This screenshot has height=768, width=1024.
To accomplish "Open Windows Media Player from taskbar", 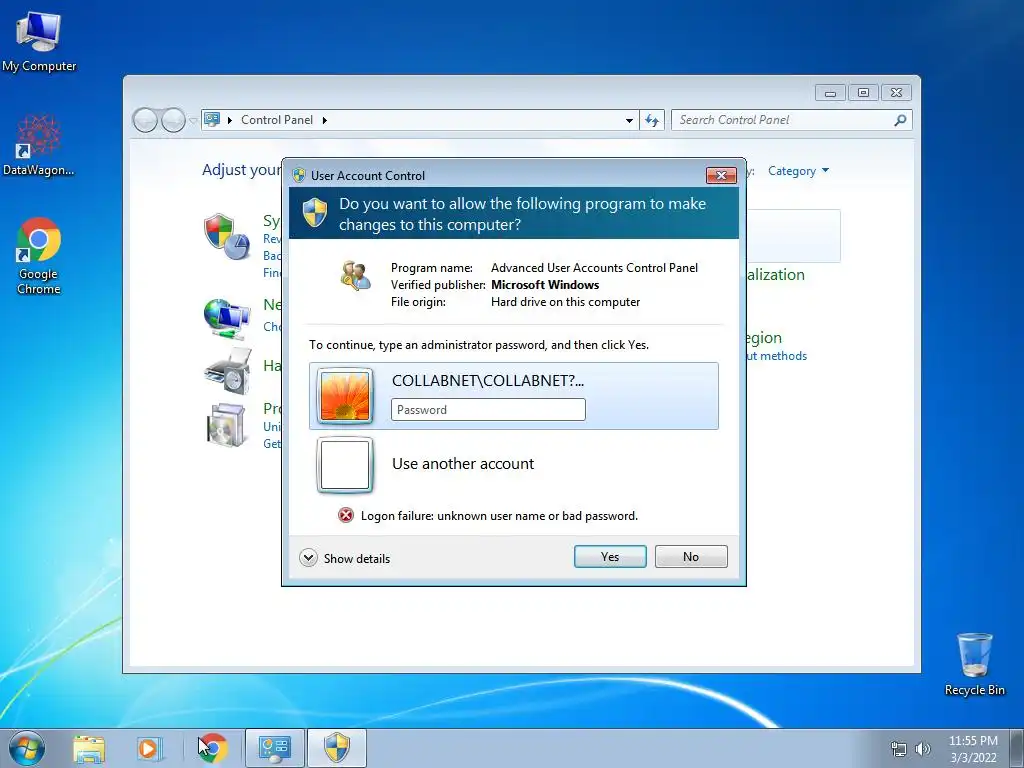I will point(149,748).
